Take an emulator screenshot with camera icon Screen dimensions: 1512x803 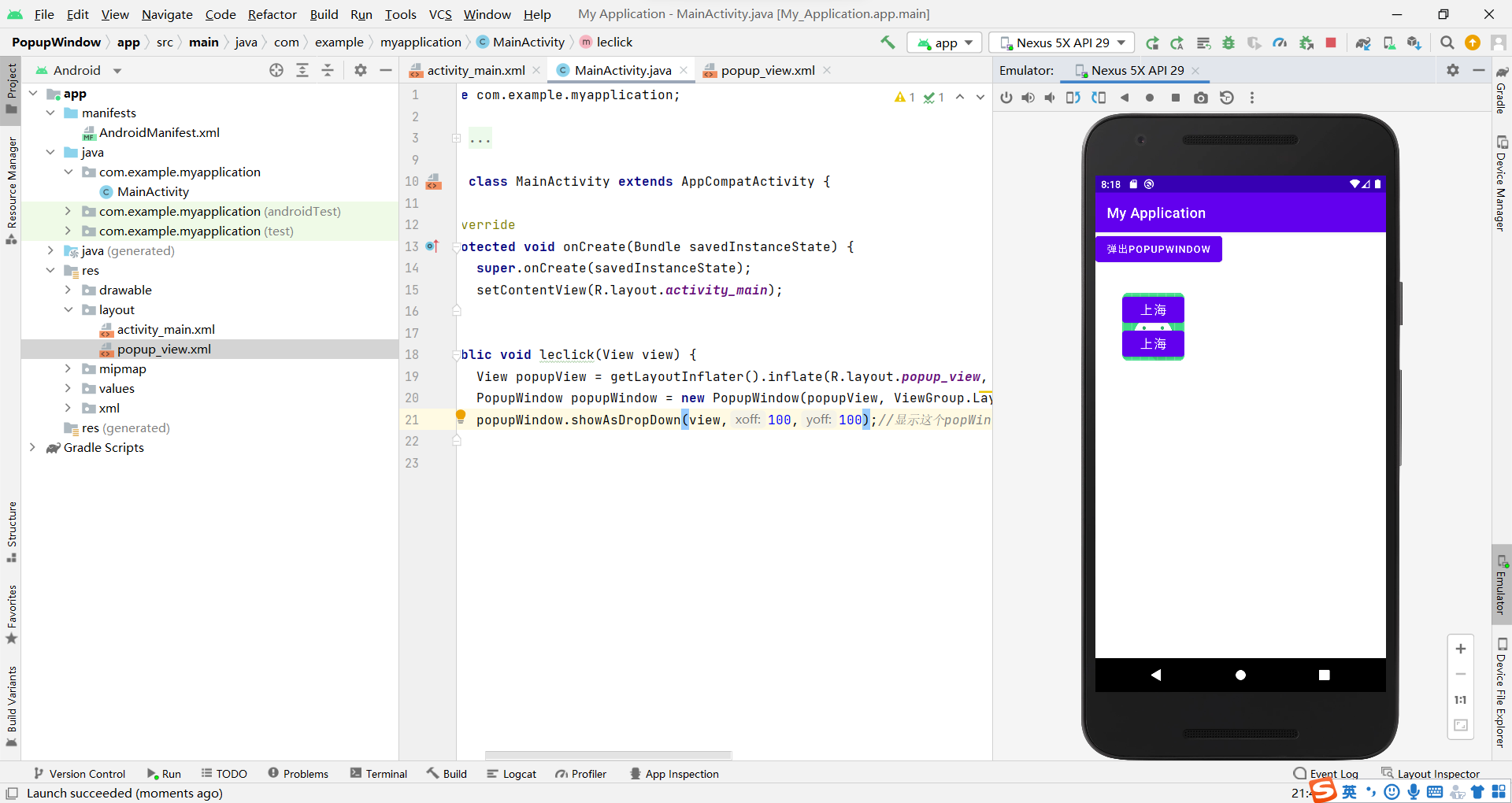(x=1201, y=98)
